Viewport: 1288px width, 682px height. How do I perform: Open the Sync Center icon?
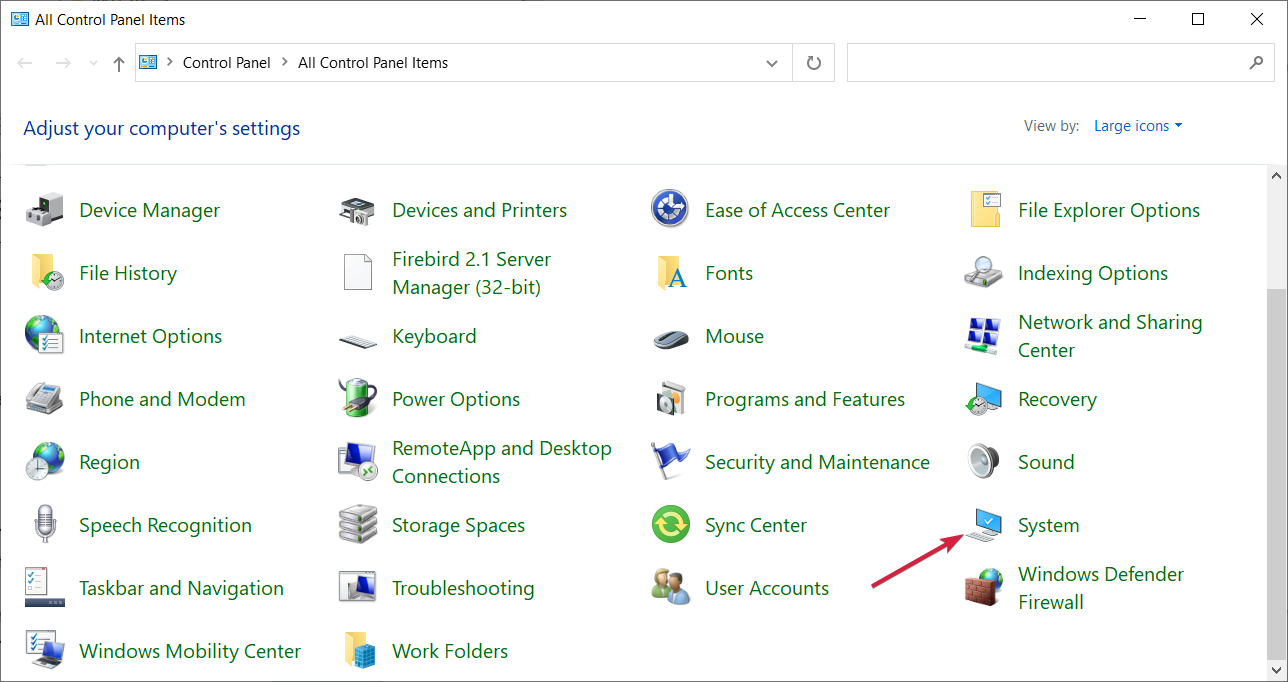(670, 525)
